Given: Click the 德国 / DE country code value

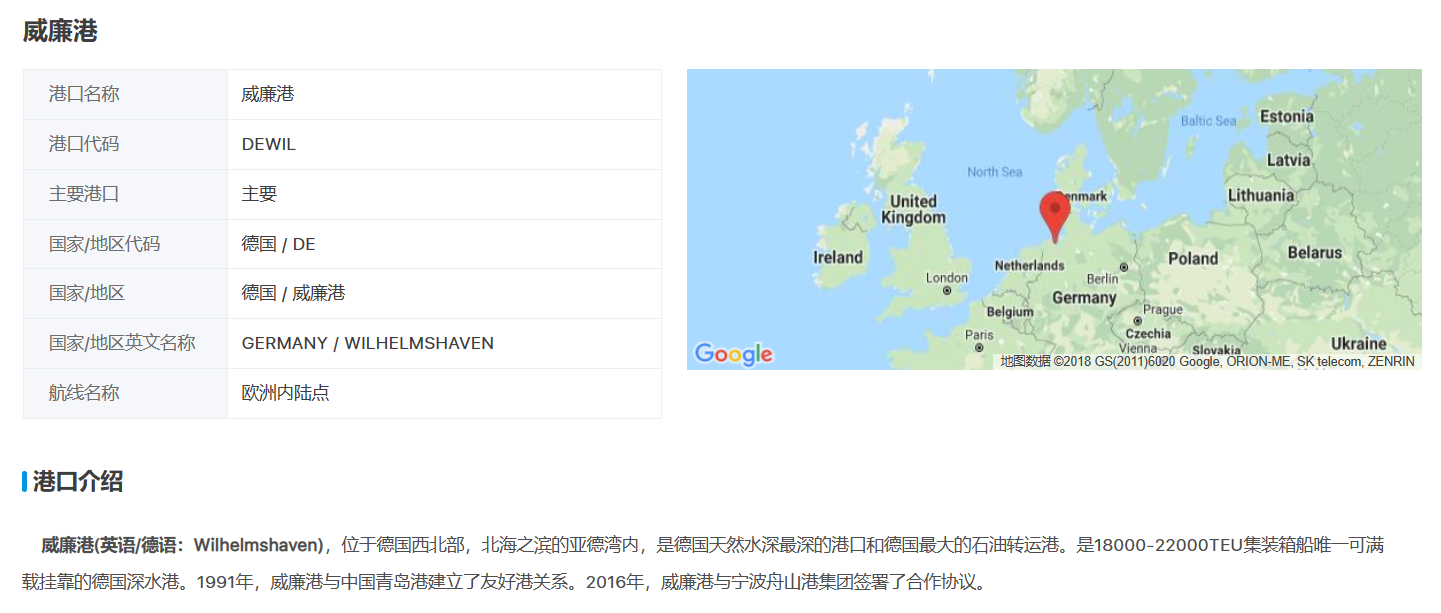Looking at the screenshot, I should tap(278, 244).
